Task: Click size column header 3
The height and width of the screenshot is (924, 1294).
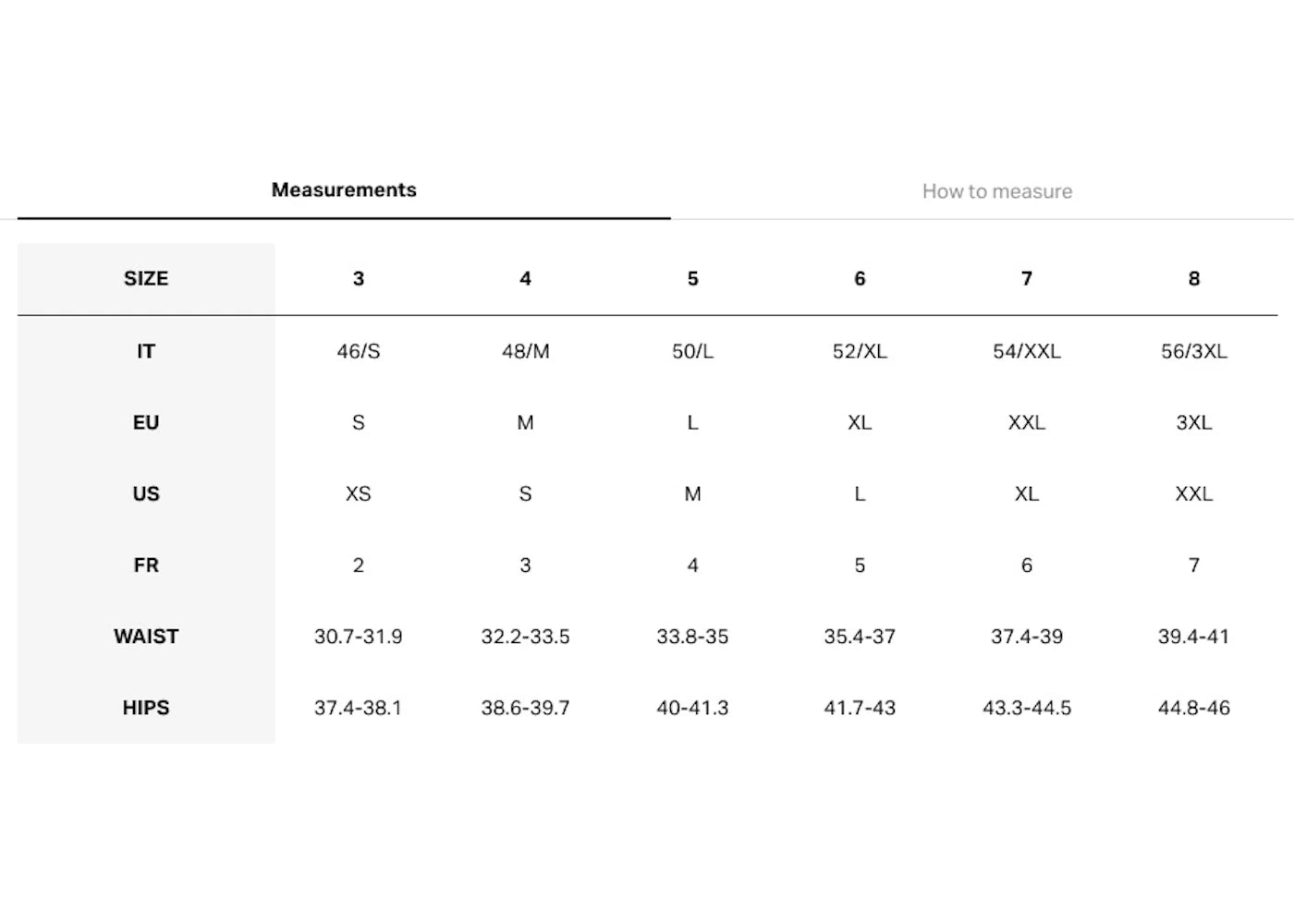Action: tap(359, 279)
